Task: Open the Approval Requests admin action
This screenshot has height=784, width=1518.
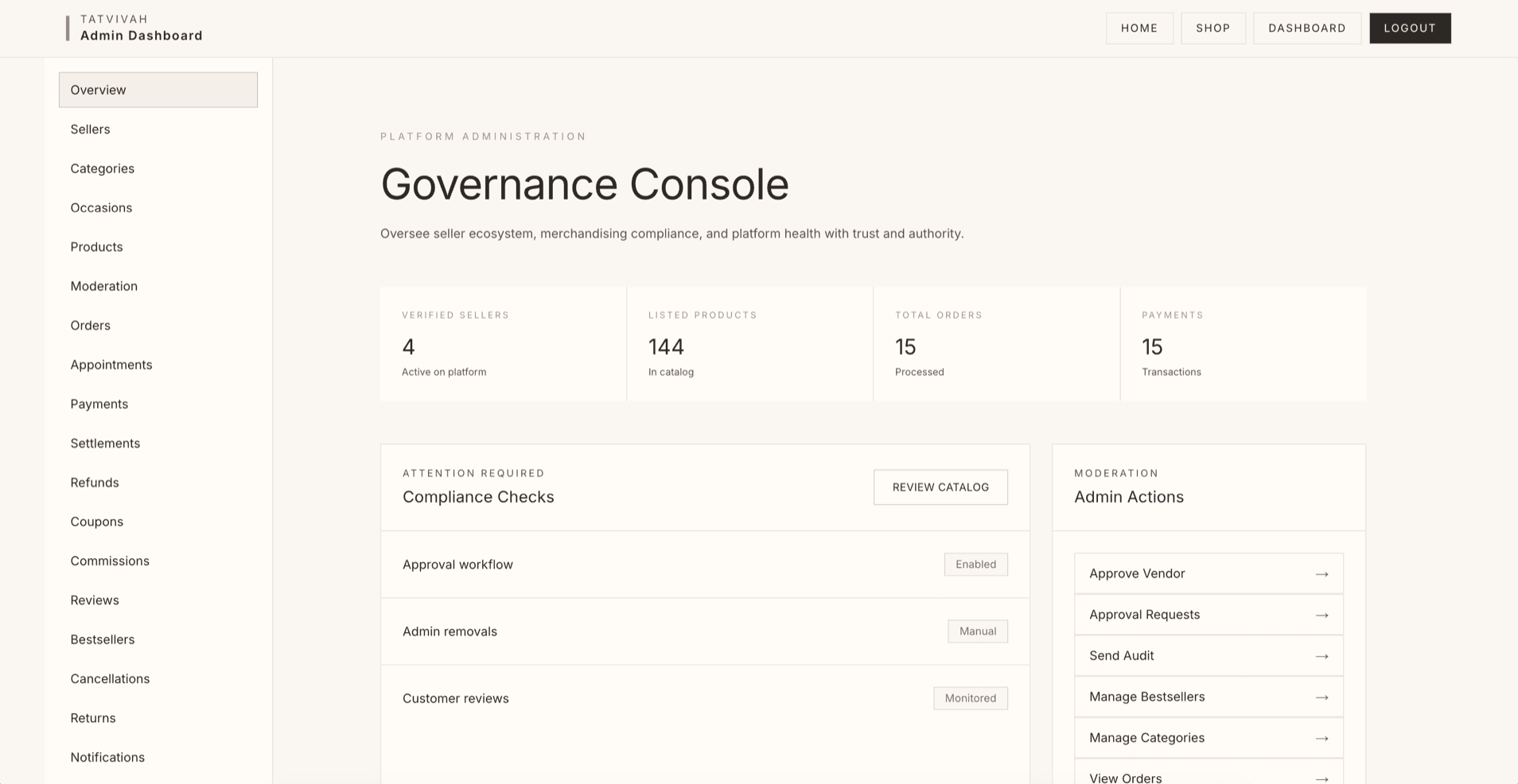Action: pyautogui.click(x=1209, y=615)
